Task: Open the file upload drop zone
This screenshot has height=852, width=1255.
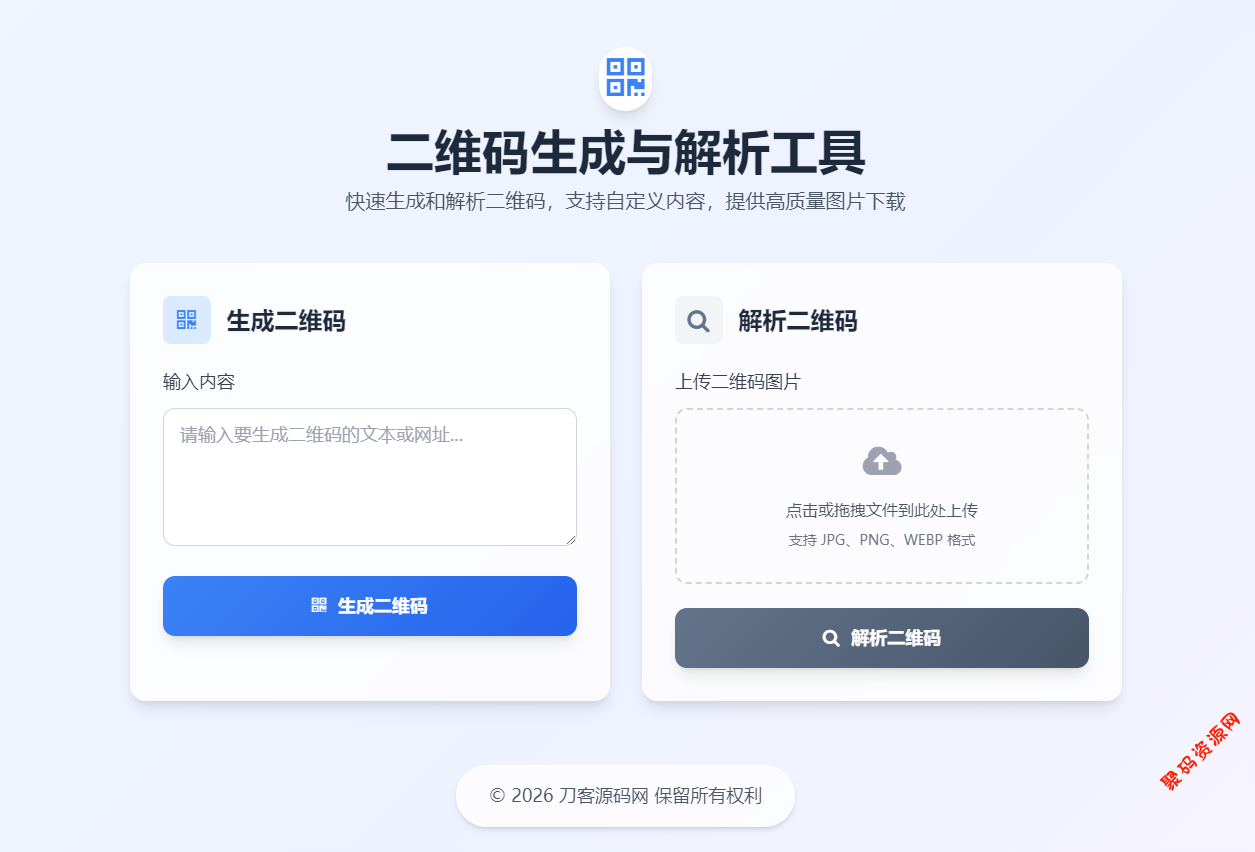Action: tap(882, 496)
